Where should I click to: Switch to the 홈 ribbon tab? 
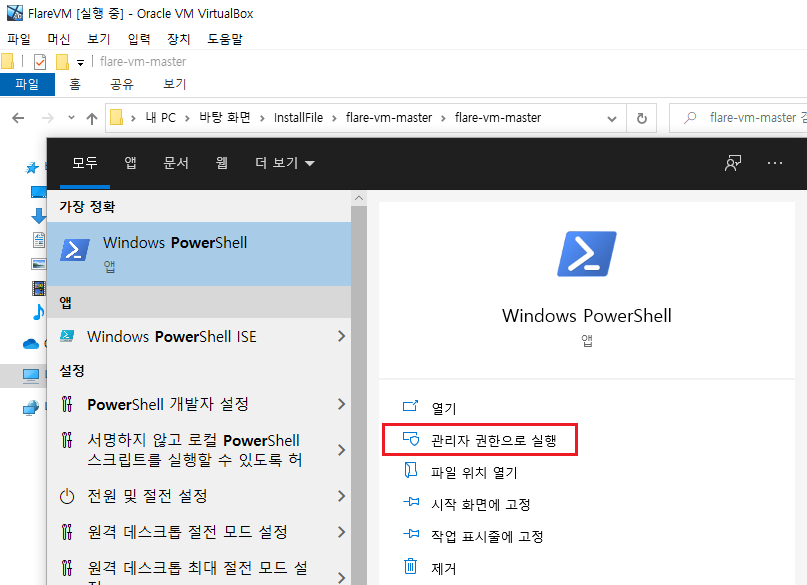point(75,84)
